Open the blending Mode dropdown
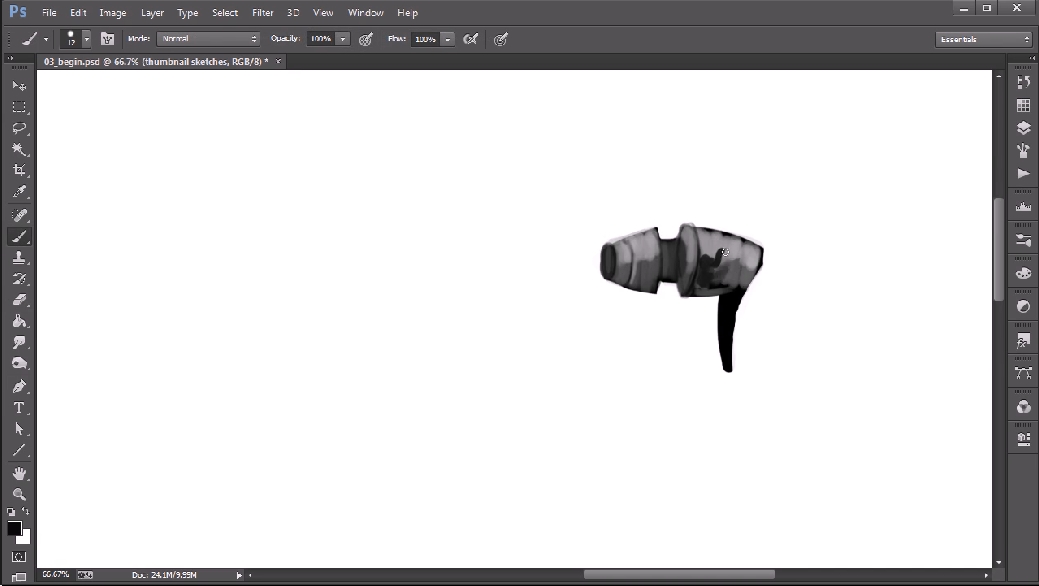The width and height of the screenshot is (1039, 586). pos(208,39)
